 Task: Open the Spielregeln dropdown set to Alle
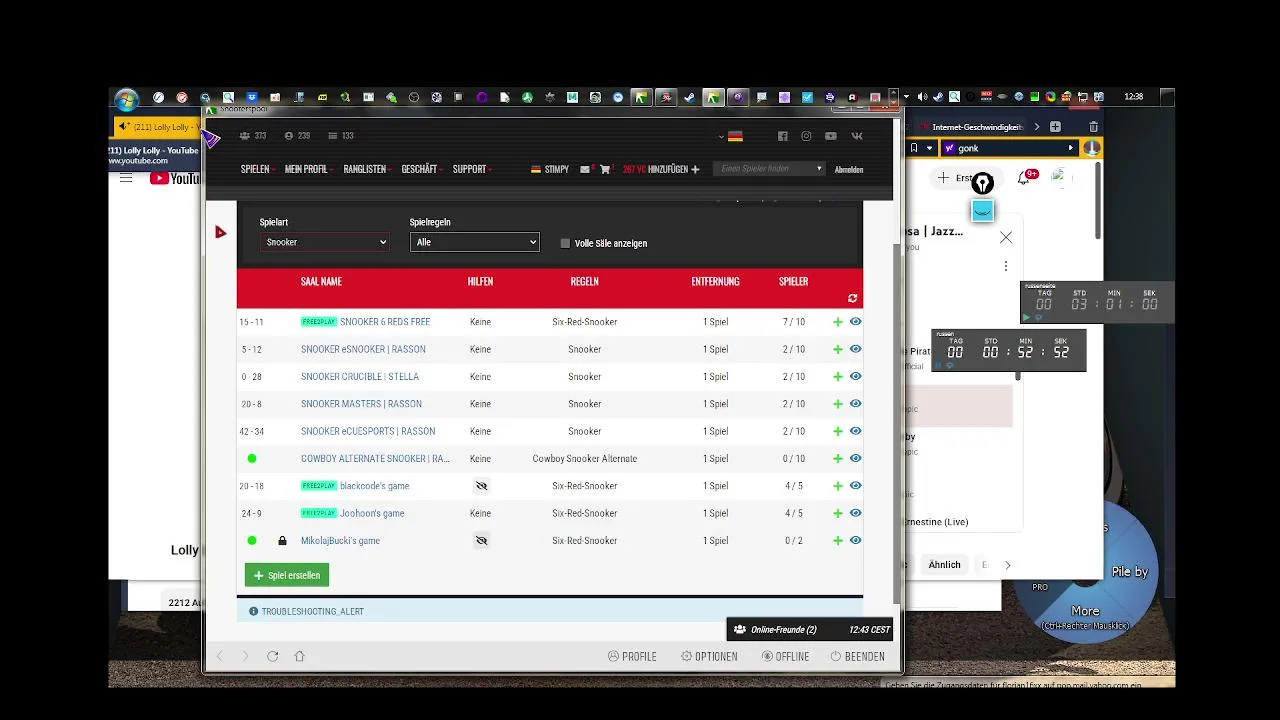click(x=474, y=242)
